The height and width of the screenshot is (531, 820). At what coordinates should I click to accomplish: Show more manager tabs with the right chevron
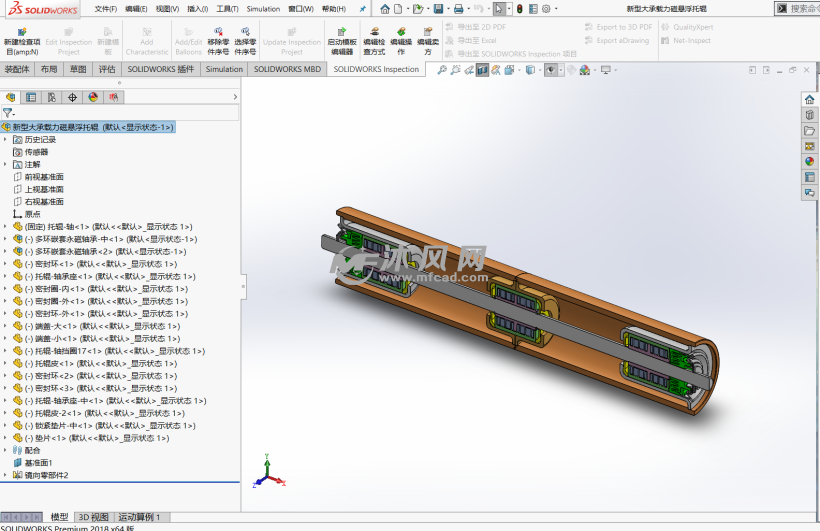coord(235,97)
